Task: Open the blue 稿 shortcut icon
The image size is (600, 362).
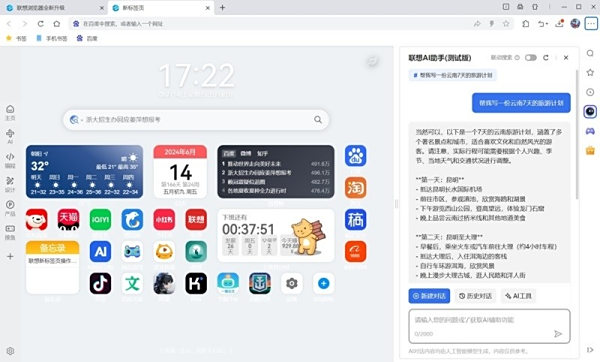Action: coord(355,220)
